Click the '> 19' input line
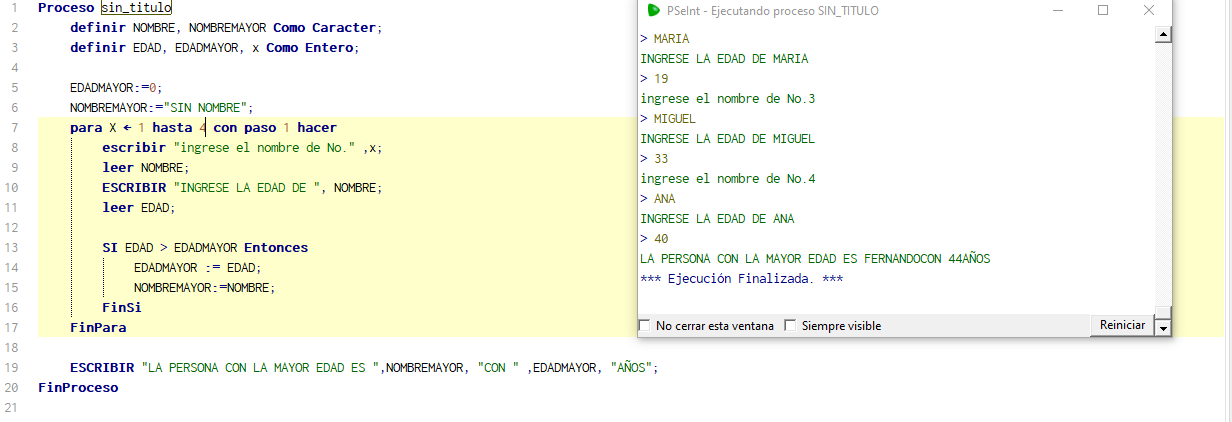This screenshot has width=1232, height=422. pyautogui.click(x=654, y=78)
